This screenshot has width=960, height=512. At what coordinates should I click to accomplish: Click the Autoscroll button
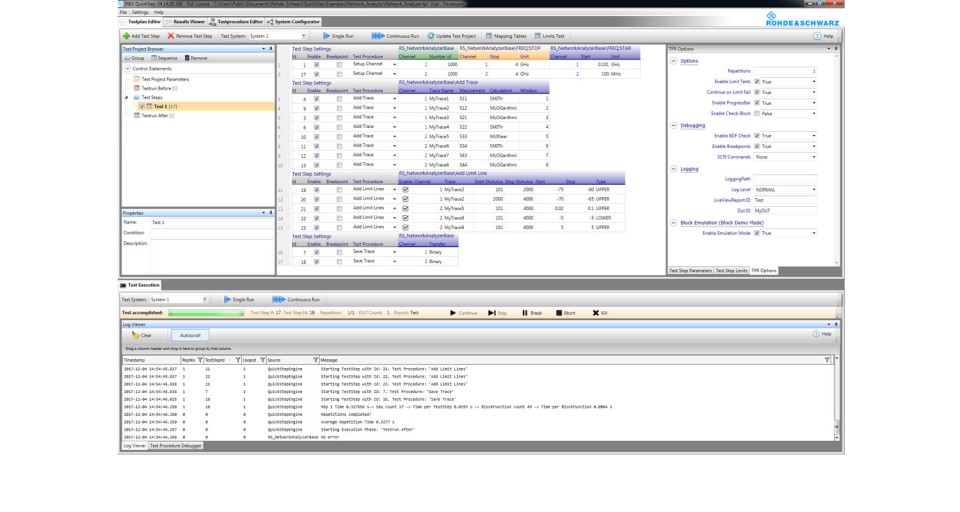pyautogui.click(x=190, y=335)
